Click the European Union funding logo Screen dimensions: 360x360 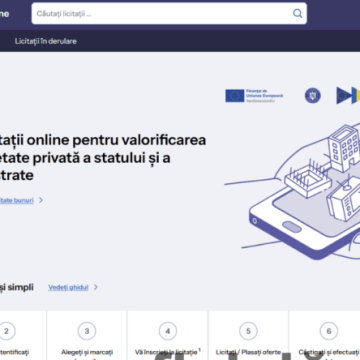tap(254, 95)
